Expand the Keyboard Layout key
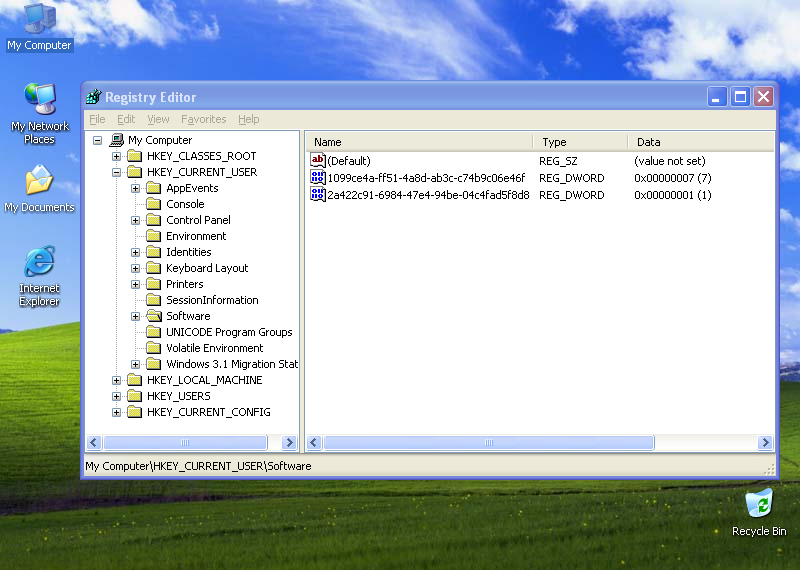Screen dimensions: 800x570 point(135,268)
